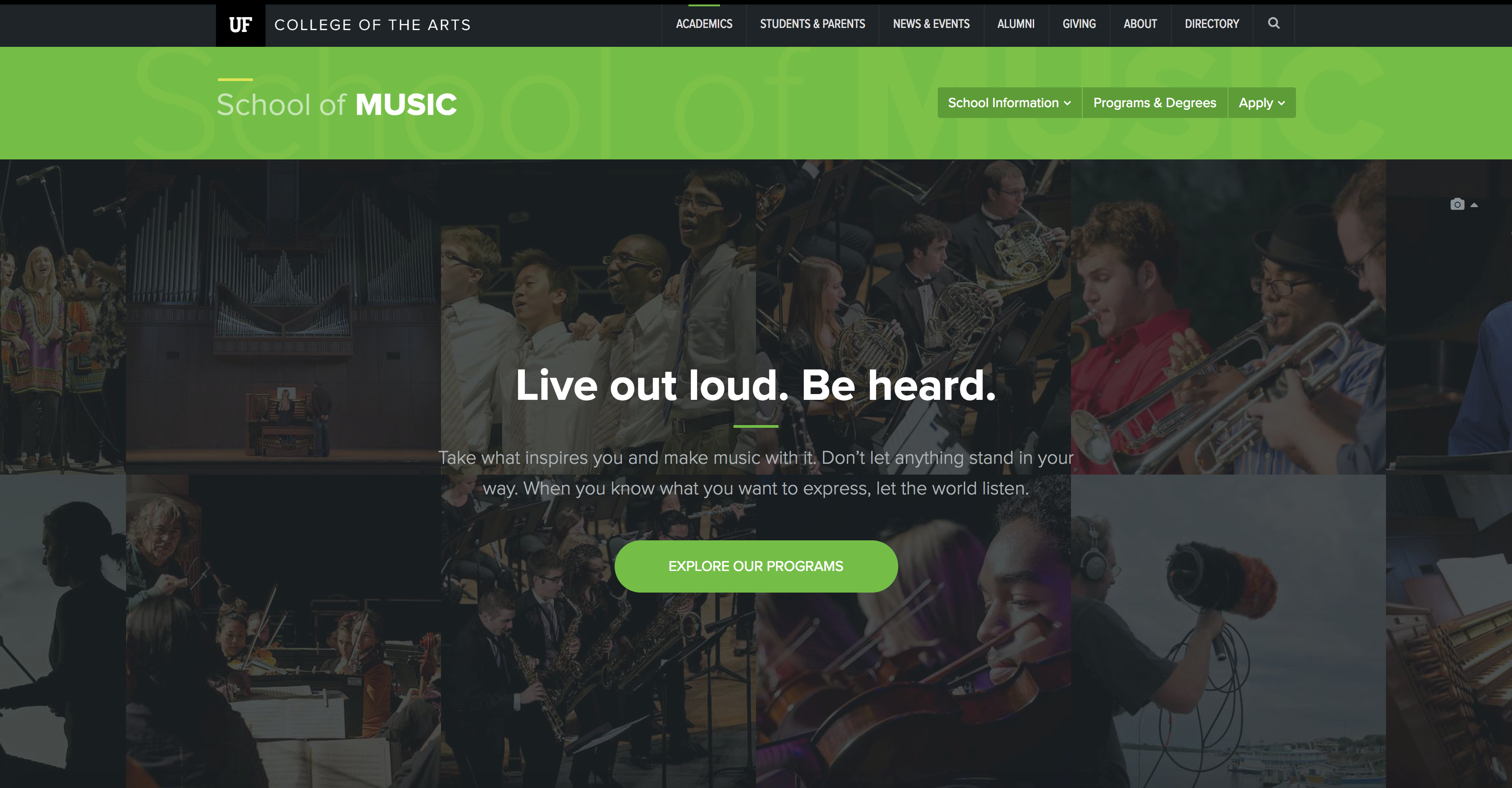Click Explore Our Programs button
Image resolution: width=1512 pixels, height=788 pixels.
[x=756, y=566]
